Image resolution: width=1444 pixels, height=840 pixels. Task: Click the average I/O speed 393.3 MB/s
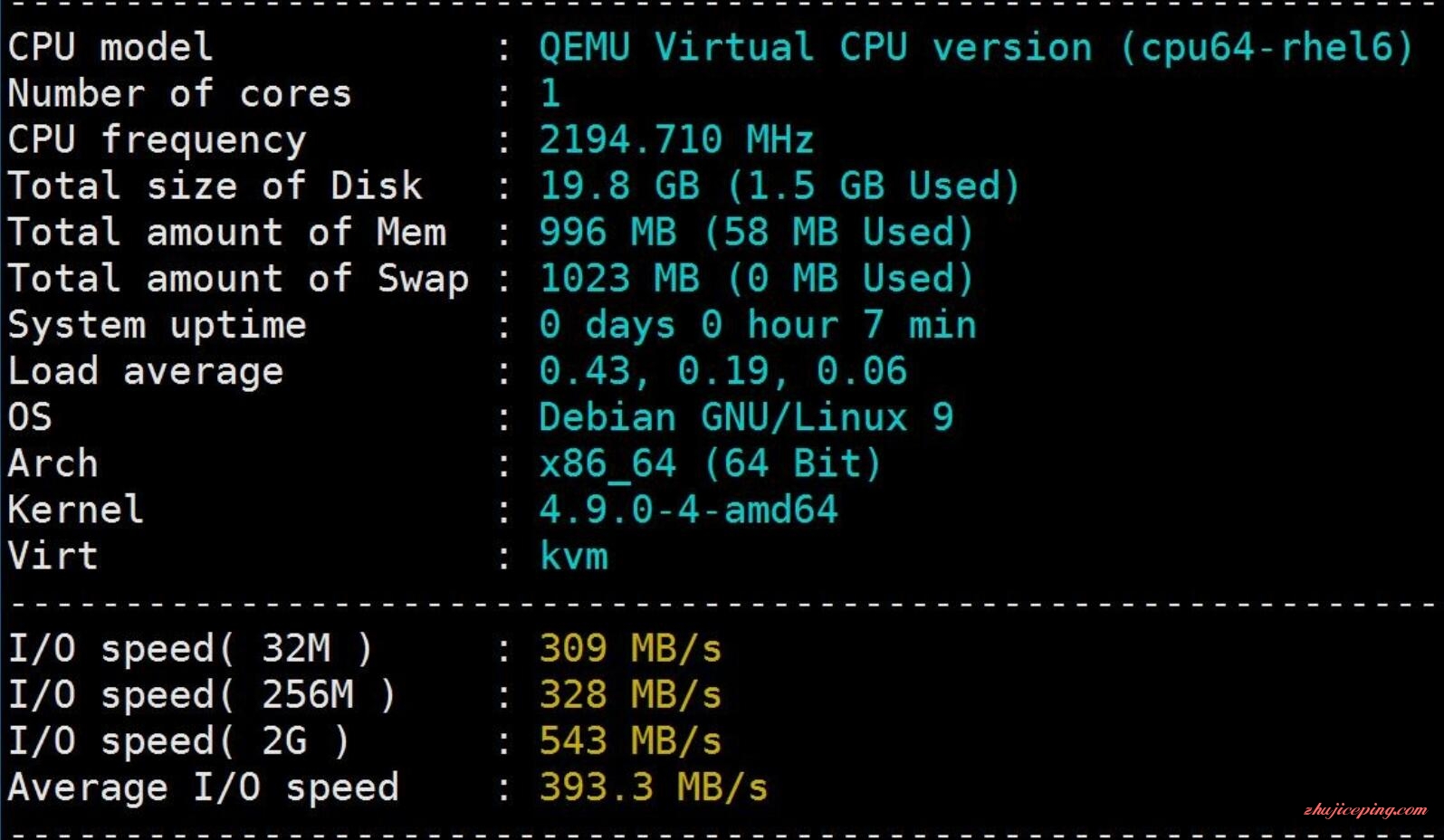pyautogui.click(x=653, y=787)
